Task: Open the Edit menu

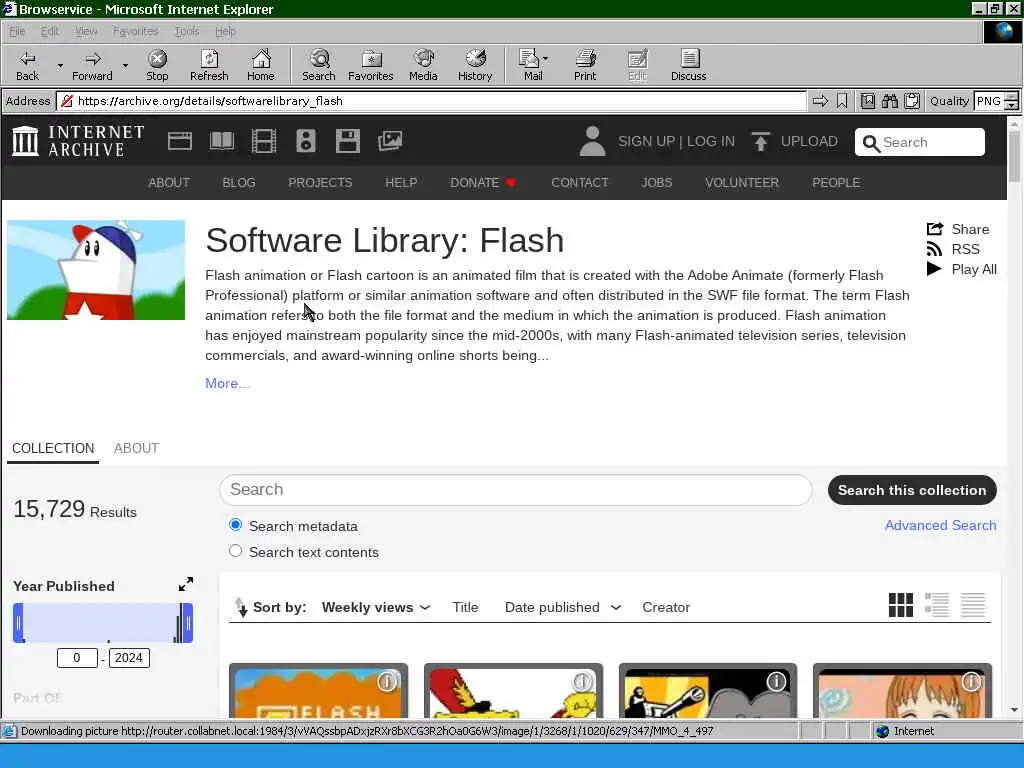Action: tap(49, 31)
